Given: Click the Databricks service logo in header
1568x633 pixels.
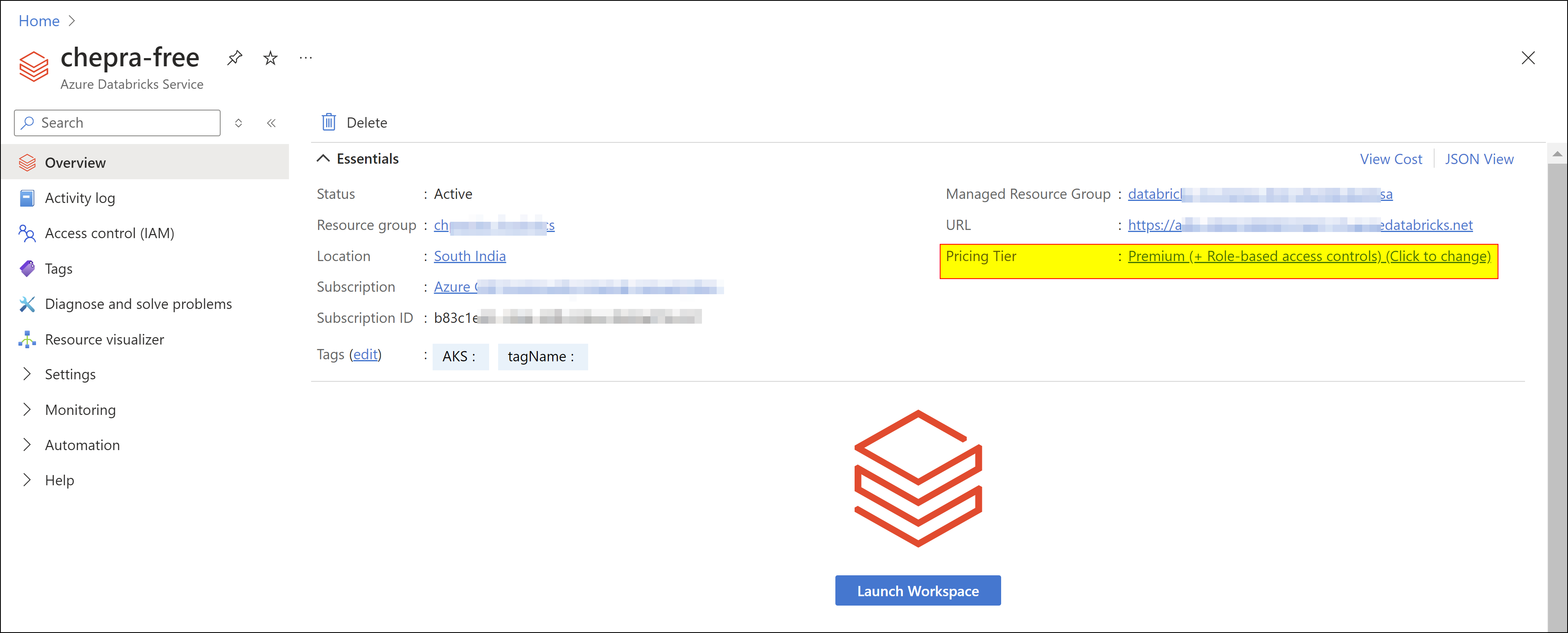Looking at the screenshot, I should tap(34, 66).
